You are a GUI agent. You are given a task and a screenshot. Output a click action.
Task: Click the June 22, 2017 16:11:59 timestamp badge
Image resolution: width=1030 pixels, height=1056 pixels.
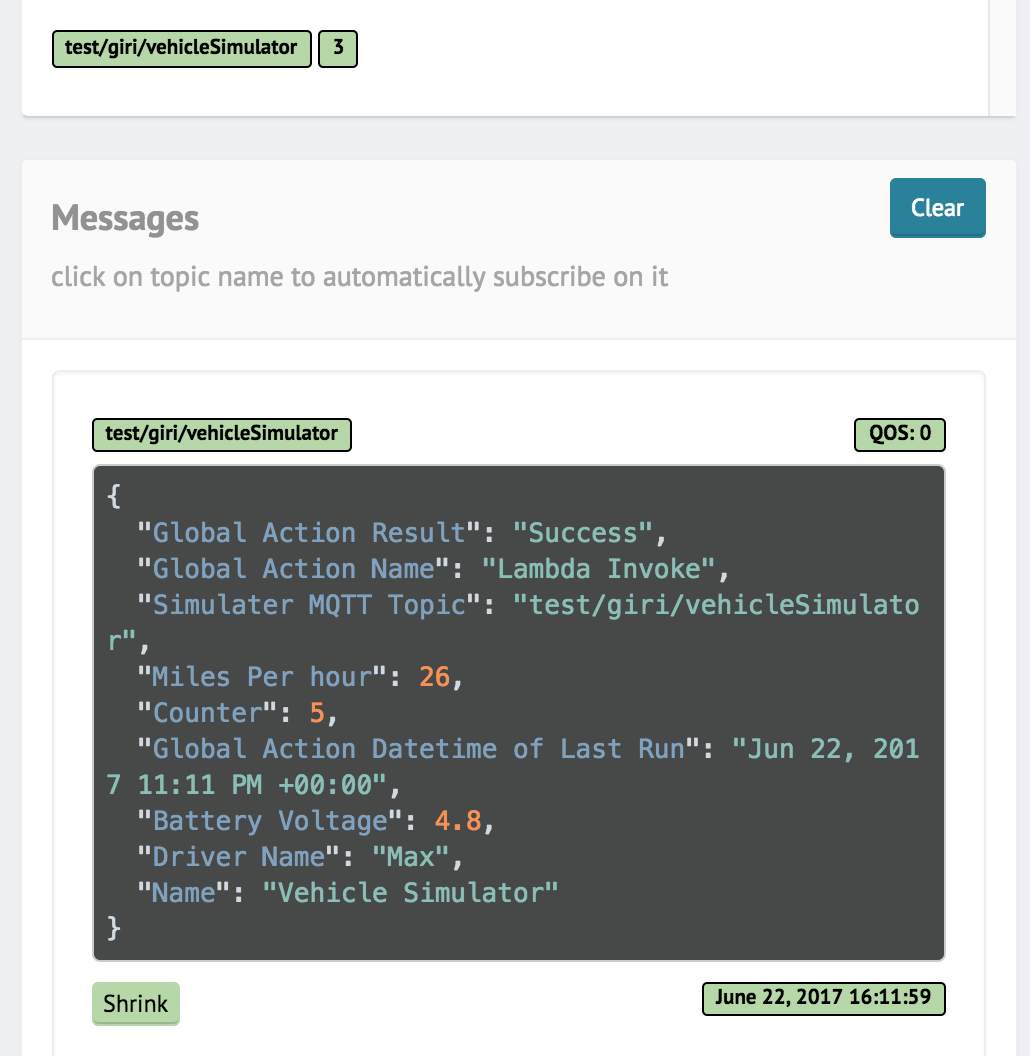pyautogui.click(x=823, y=998)
